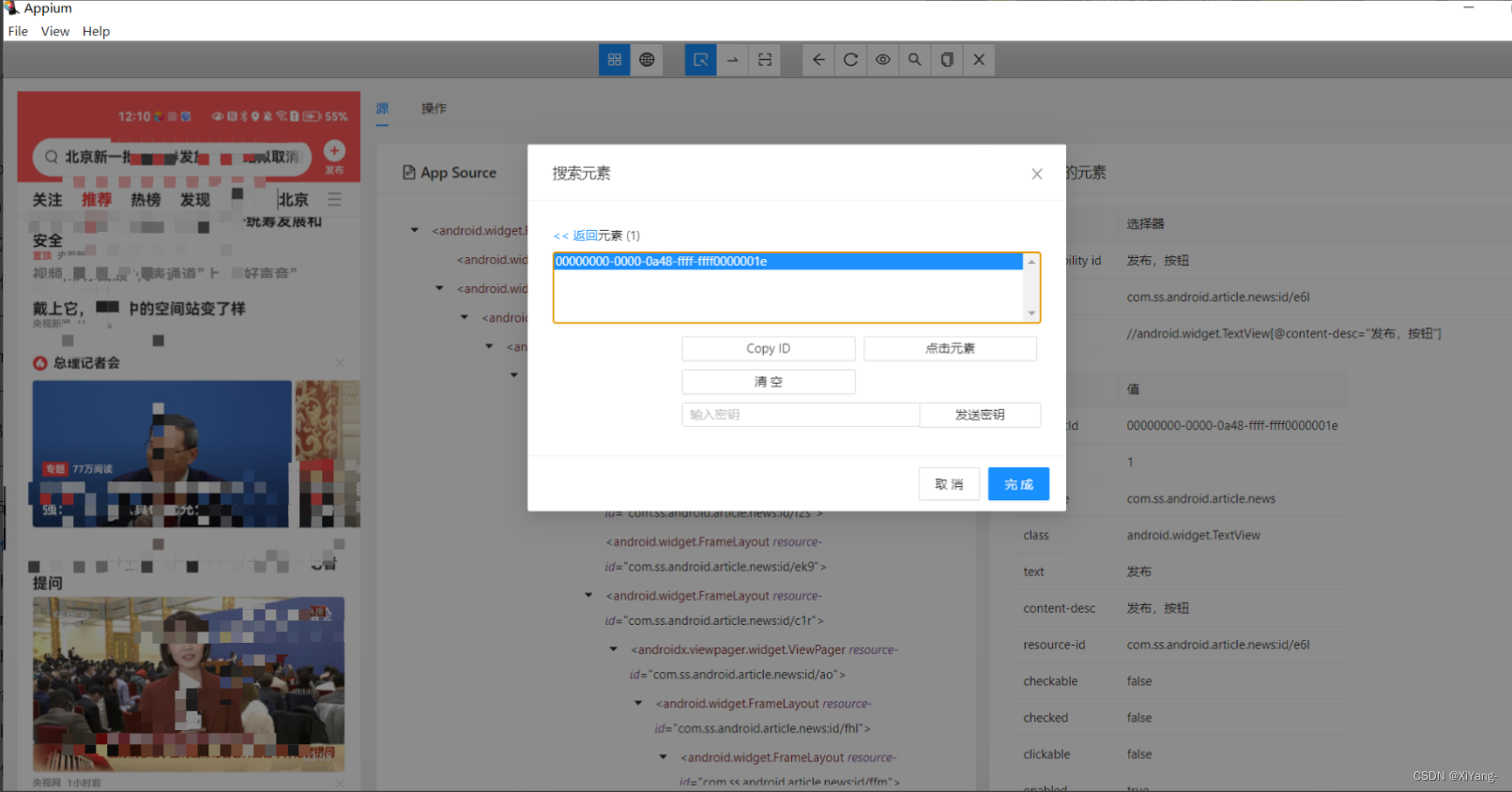Open Search for element magnifier icon
1512x792 pixels.
point(915,60)
